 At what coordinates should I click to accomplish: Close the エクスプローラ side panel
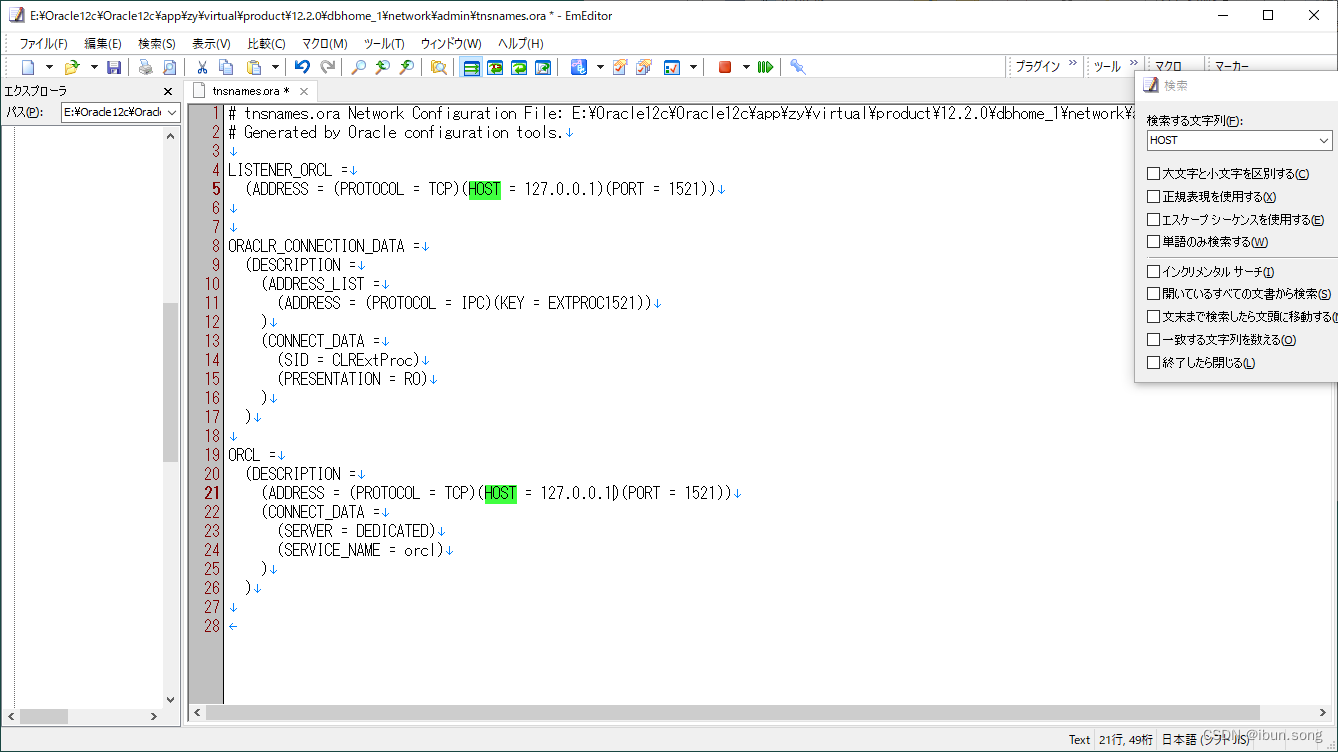pos(168,91)
